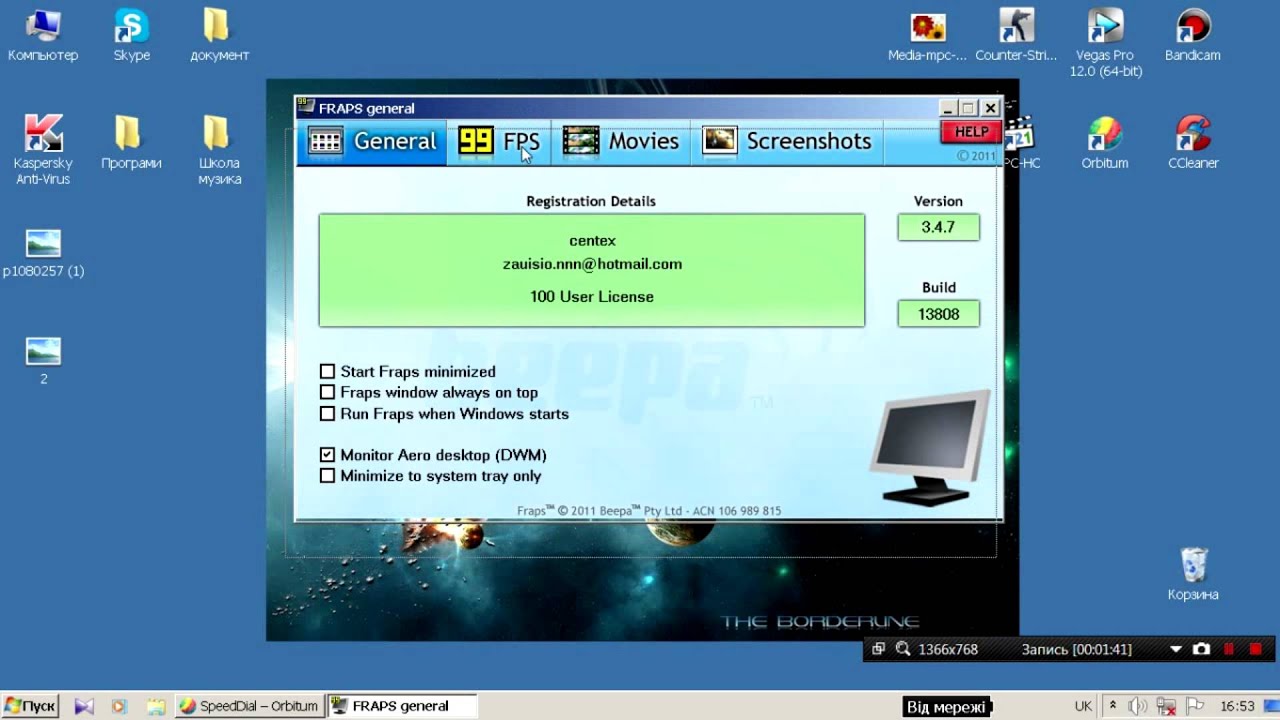Open the Пуск start menu

(30, 706)
